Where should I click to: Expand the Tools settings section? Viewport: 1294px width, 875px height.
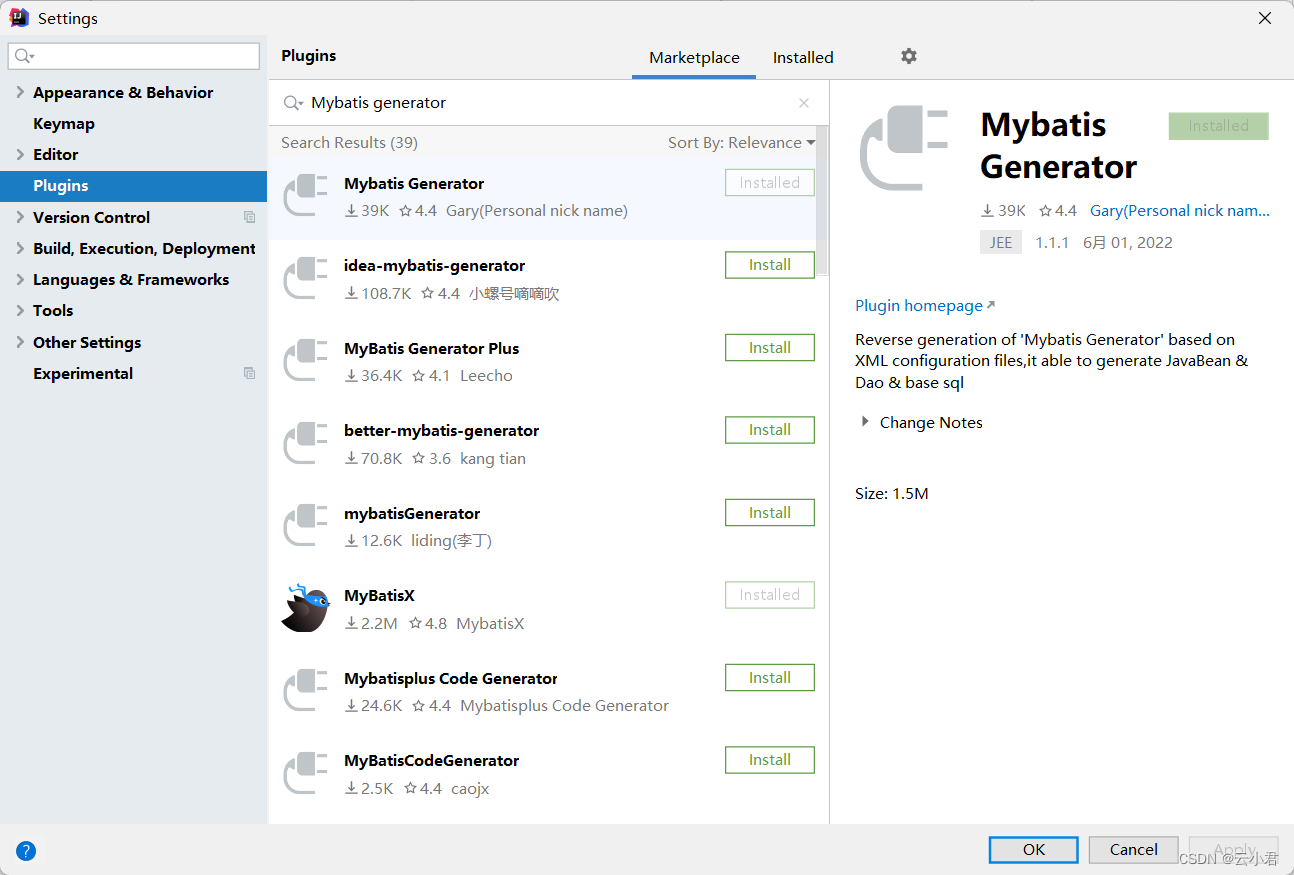pos(21,310)
